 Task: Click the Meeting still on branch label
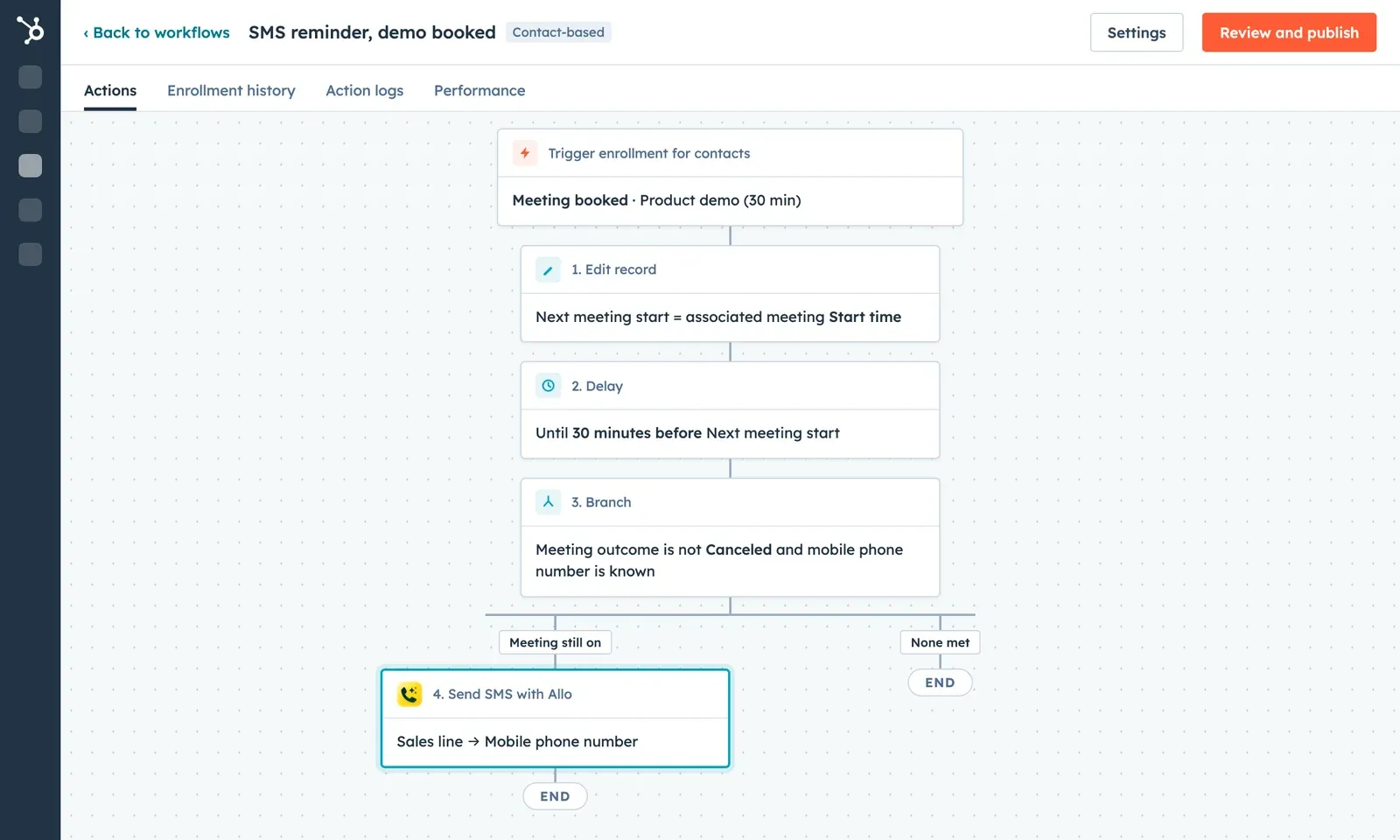[x=555, y=642]
